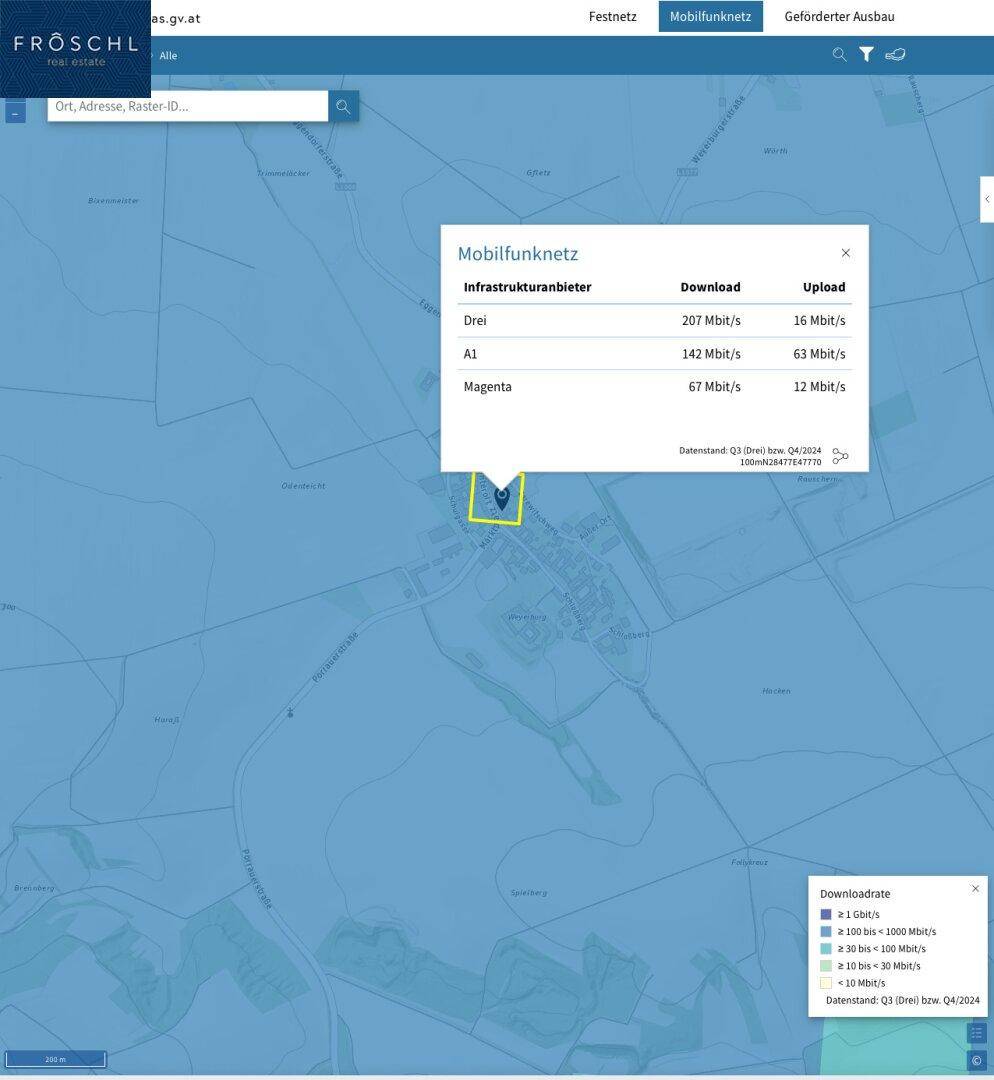
Task: Open the filter funnel icon
Action: pyautogui.click(x=866, y=55)
